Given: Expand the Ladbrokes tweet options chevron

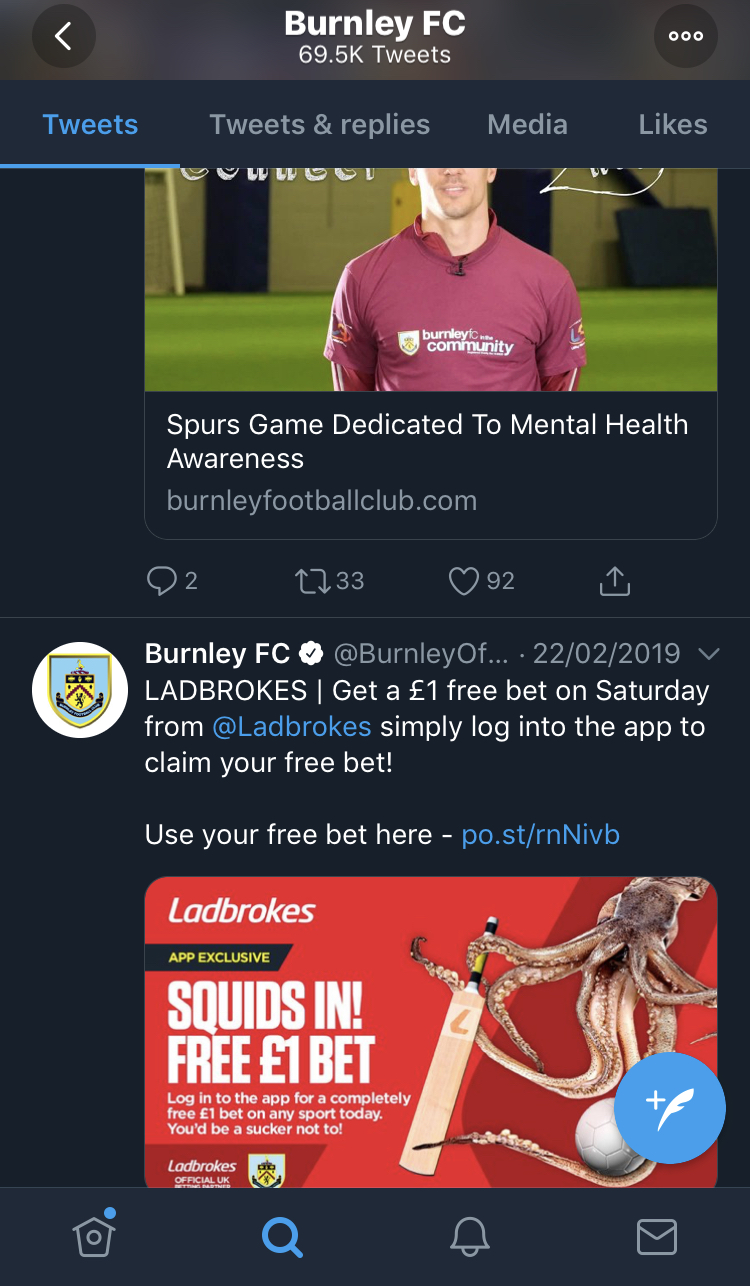Looking at the screenshot, I should tap(708, 654).
